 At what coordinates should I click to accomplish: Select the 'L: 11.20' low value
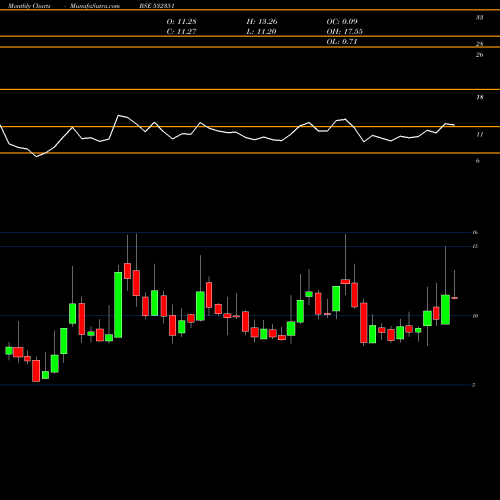coord(261,32)
